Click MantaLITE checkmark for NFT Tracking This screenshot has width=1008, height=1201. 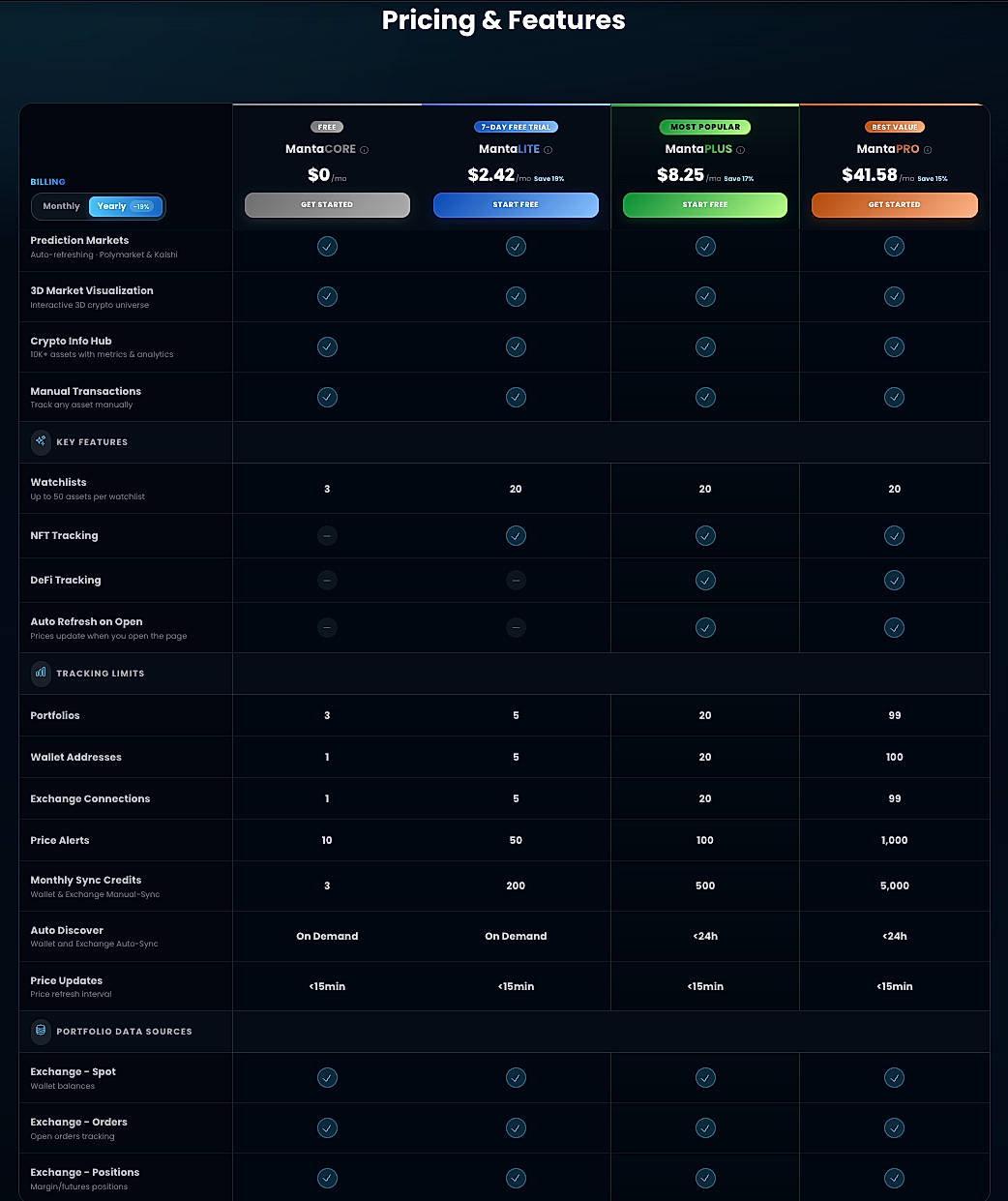(516, 535)
